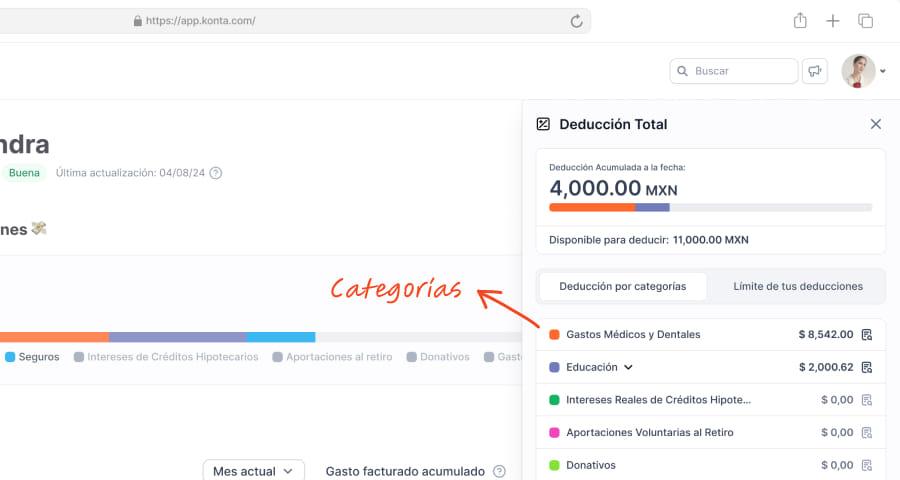Viewport: 900px width, 480px height.
Task: Open the Intereses Reales invoice detail icon
Action: click(867, 400)
